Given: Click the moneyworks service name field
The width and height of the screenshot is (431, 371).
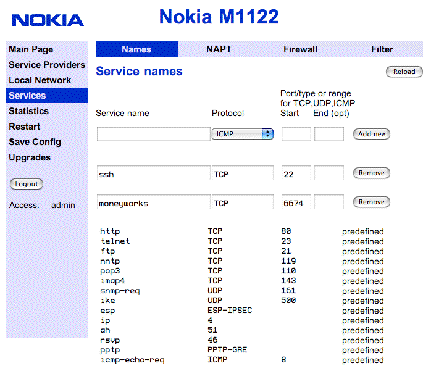Looking at the screenshot, I should [x=154, y=202].
